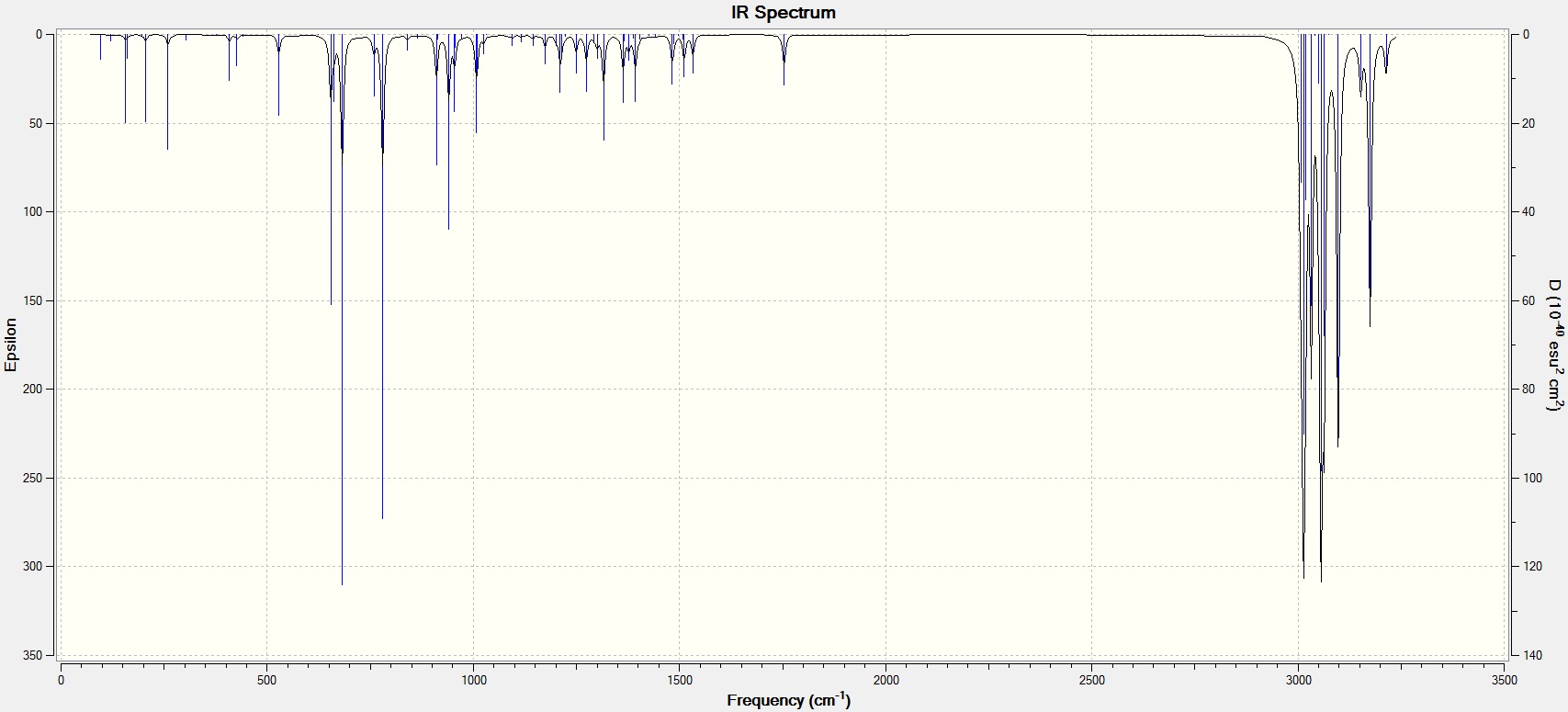The image size is (1568, 712).
Task: Click the 150 tick on the Epsilon axis
Action: (x=32, y=300)
